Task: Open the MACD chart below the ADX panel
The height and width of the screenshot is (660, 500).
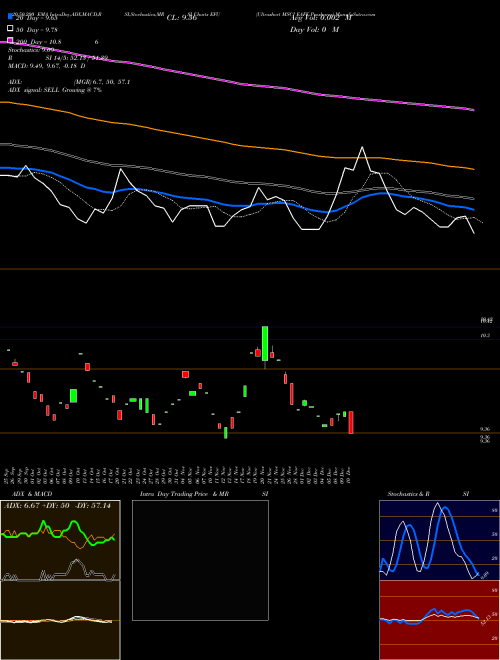Action: (x=60, y=620)
